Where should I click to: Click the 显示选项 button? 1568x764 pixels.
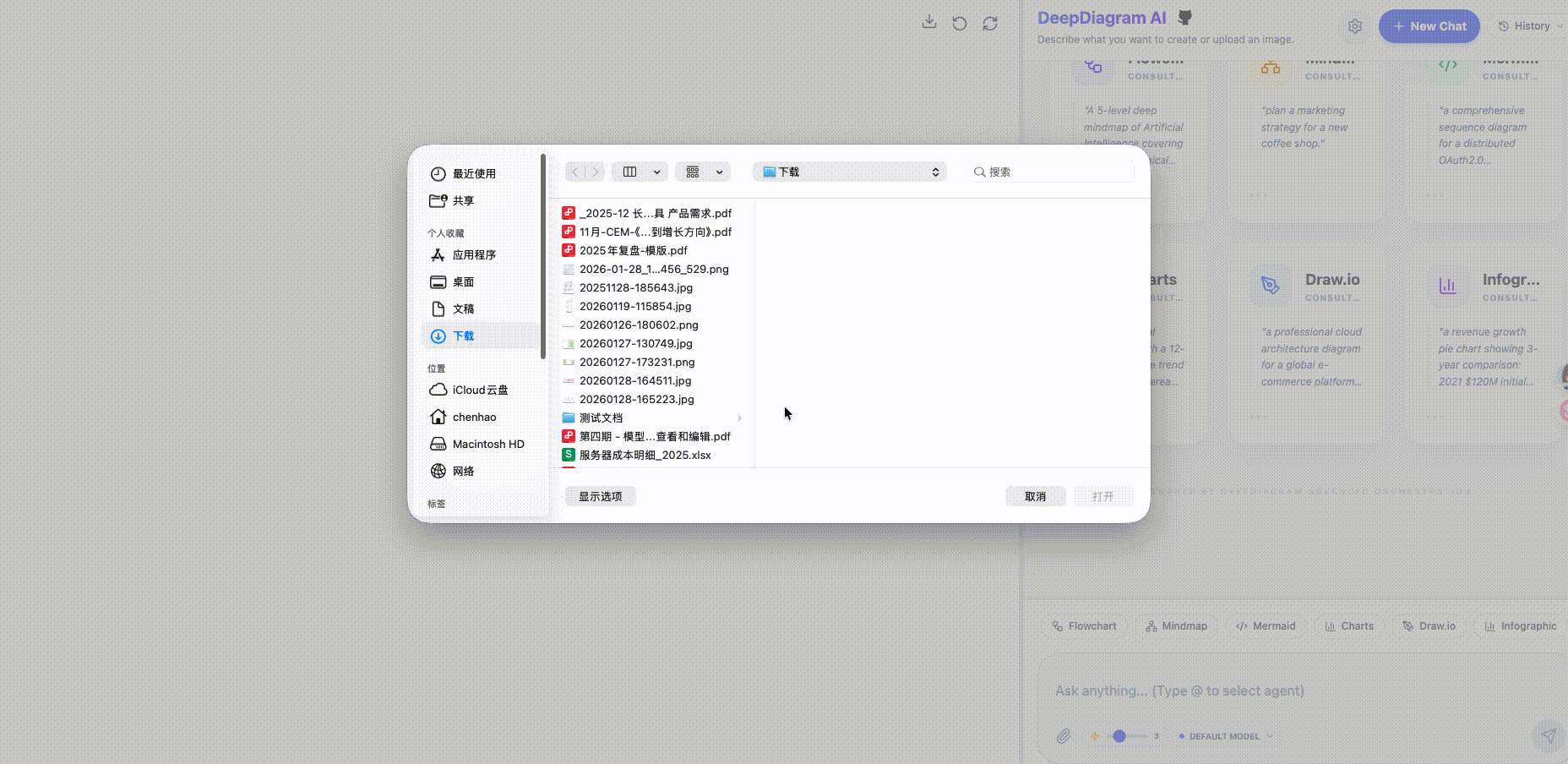[x=600, y=496]
